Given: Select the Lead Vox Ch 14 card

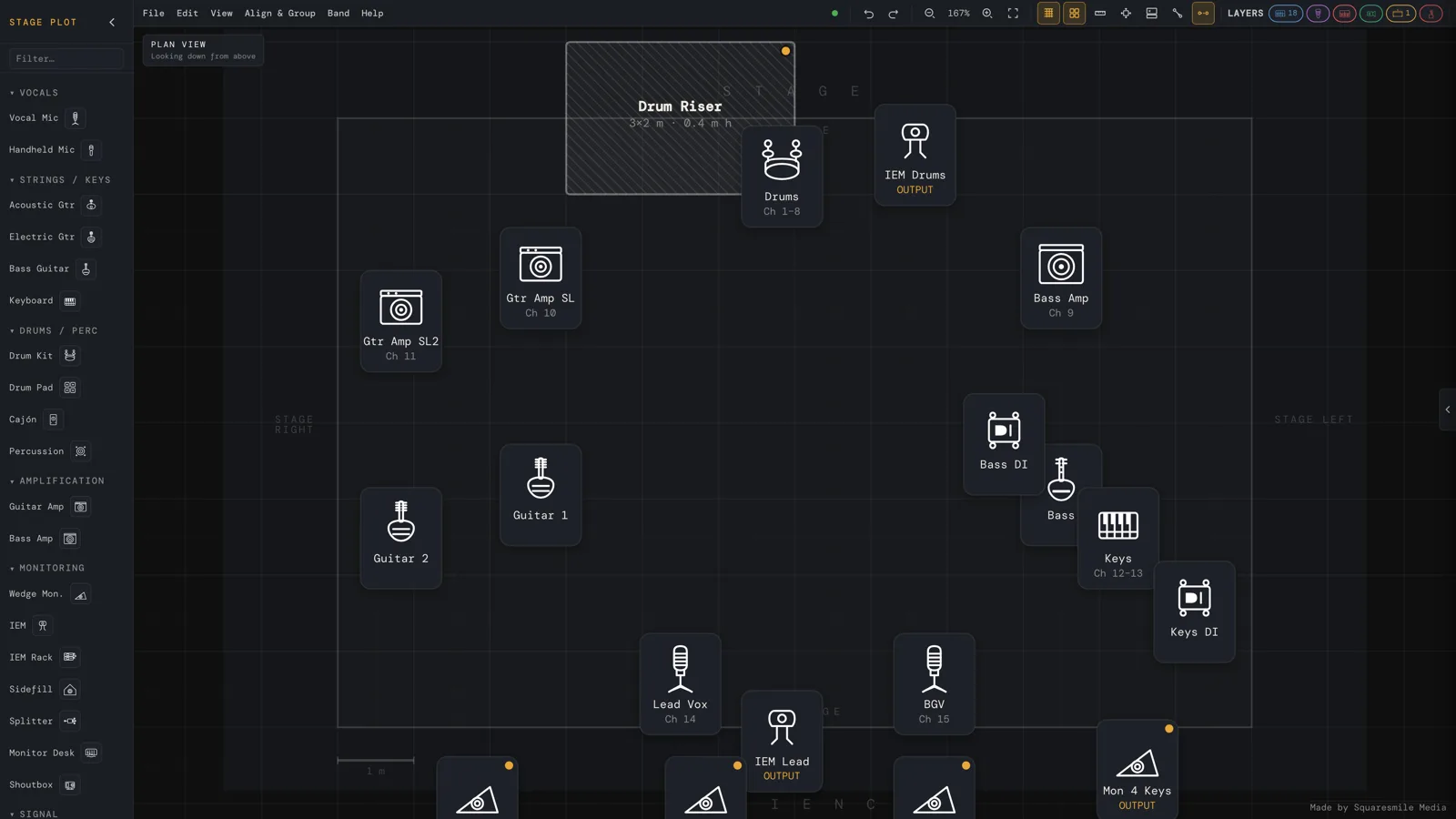Looking at the screenshot, I should coord(680,683).
